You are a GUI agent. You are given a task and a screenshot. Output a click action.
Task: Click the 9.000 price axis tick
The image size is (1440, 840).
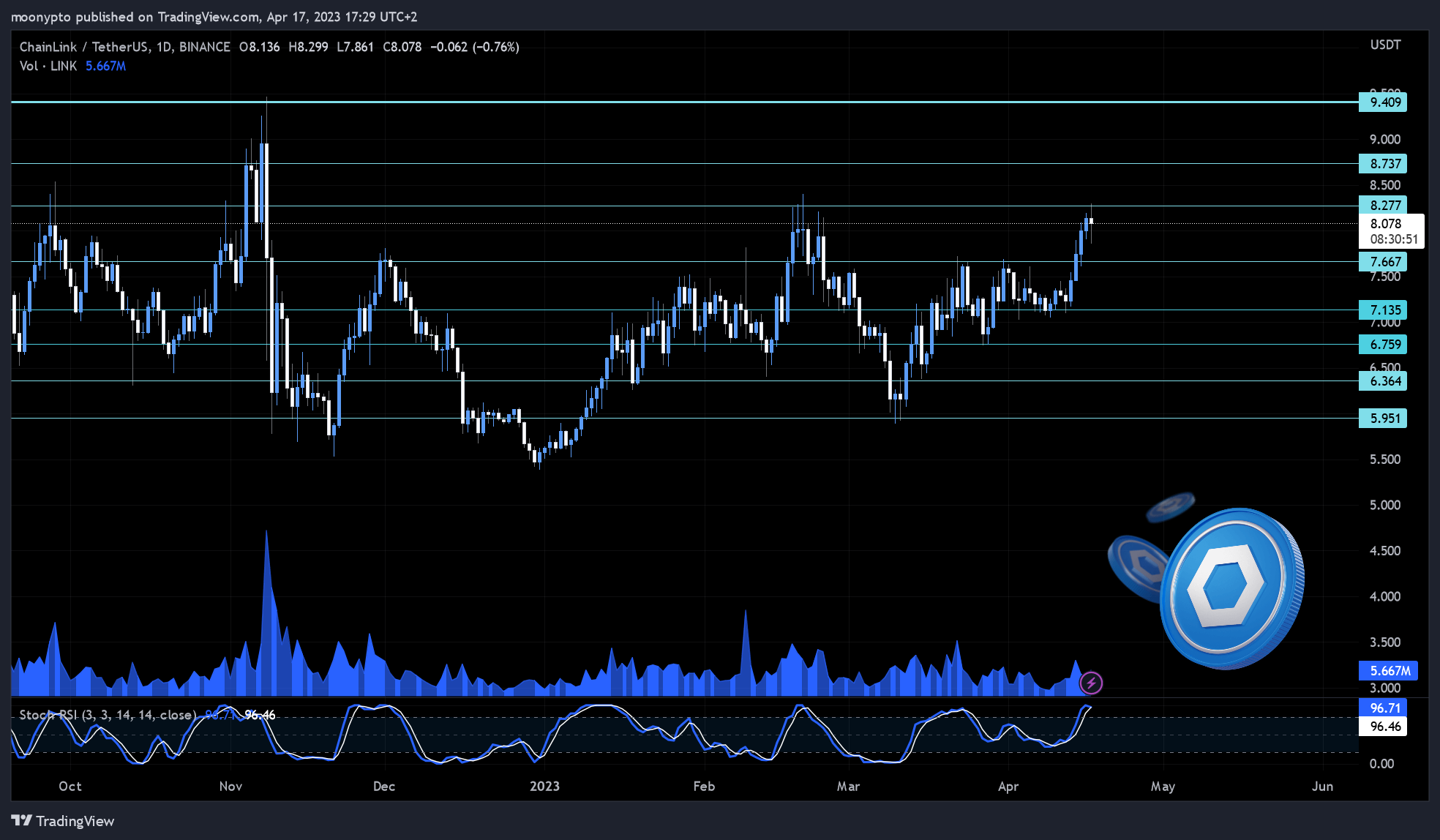[x=1385, y=139]
